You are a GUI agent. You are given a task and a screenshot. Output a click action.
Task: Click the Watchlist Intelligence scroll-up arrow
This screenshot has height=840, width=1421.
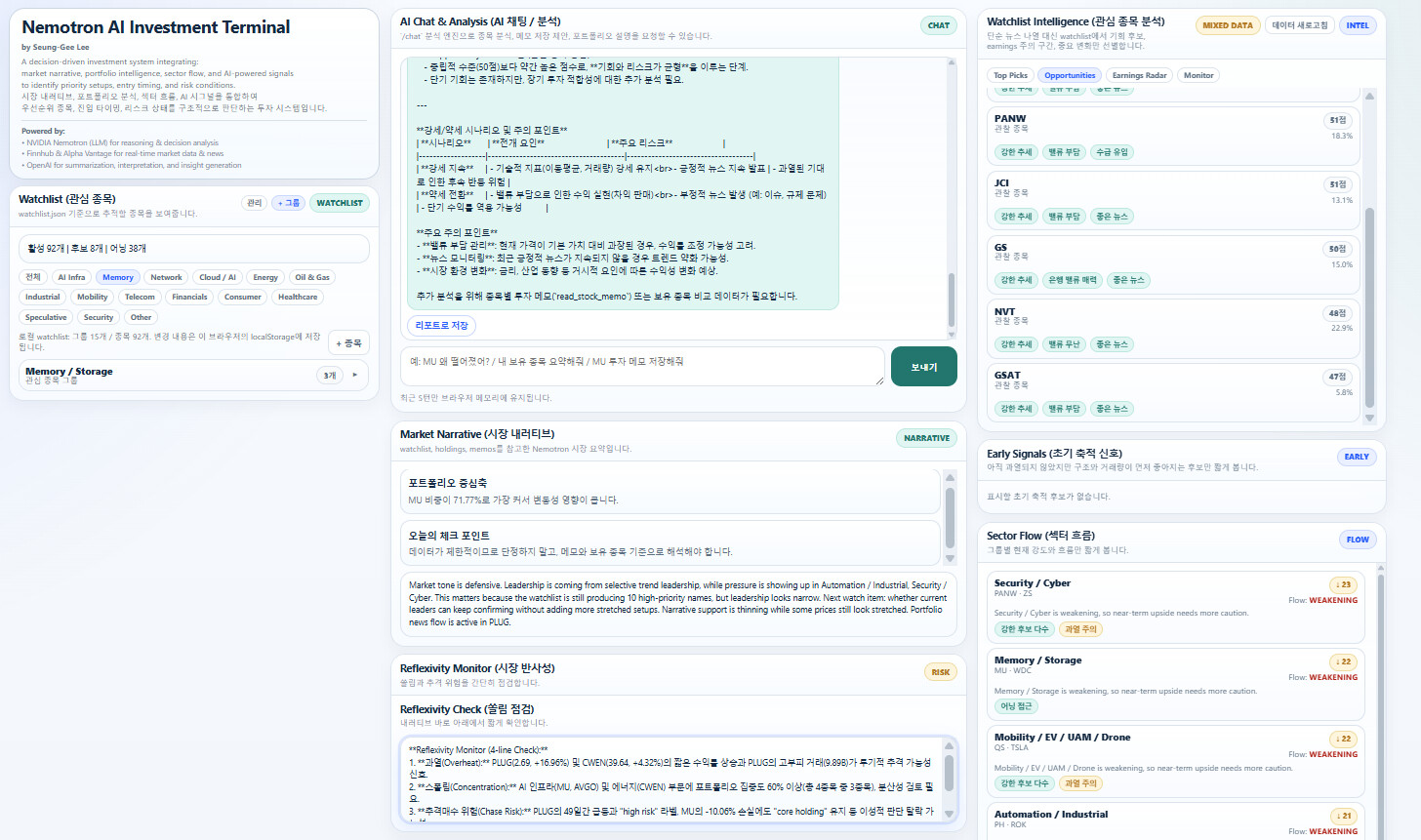pos(1368,96)
